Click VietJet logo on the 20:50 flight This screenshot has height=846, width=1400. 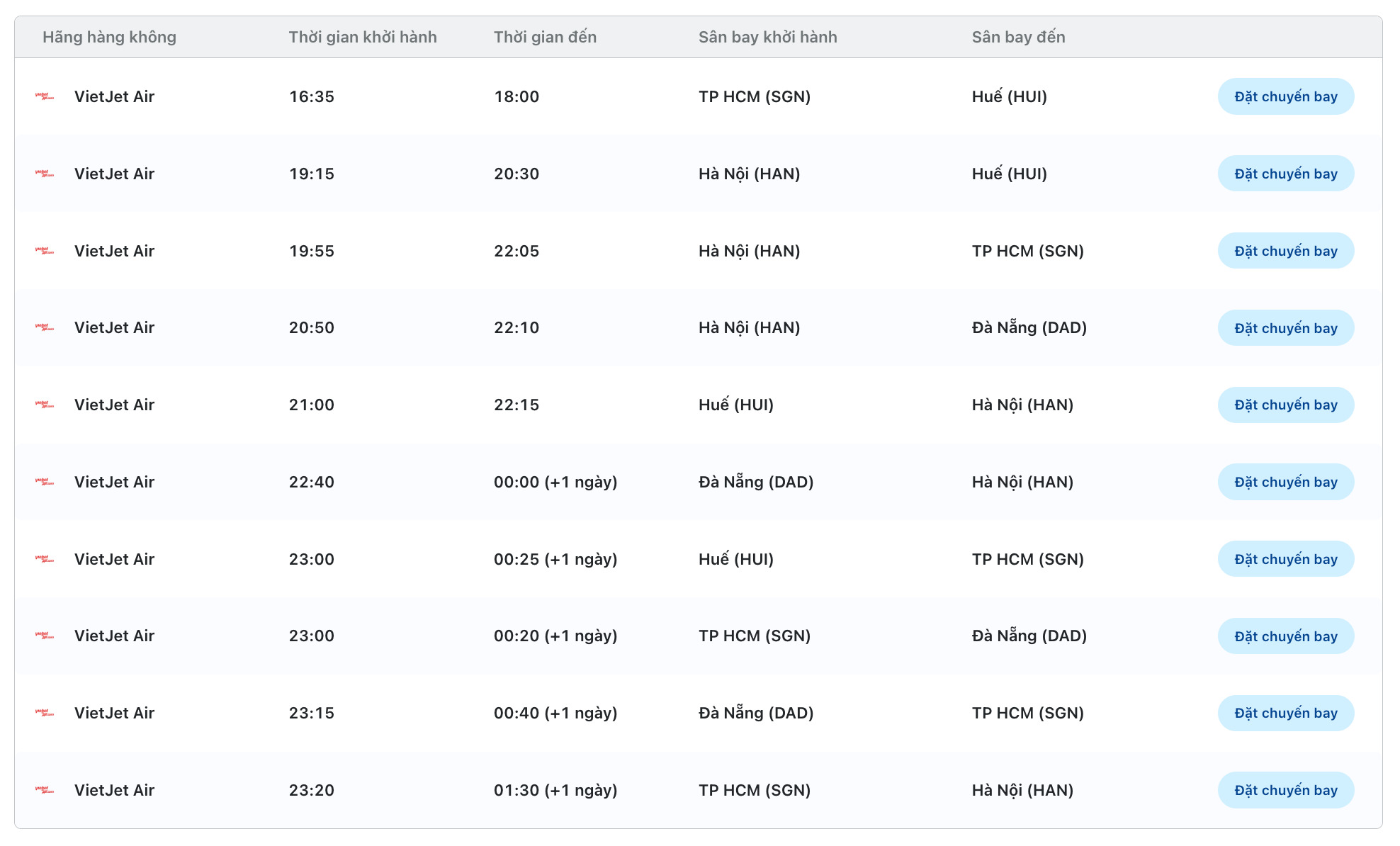pos(45,327)
